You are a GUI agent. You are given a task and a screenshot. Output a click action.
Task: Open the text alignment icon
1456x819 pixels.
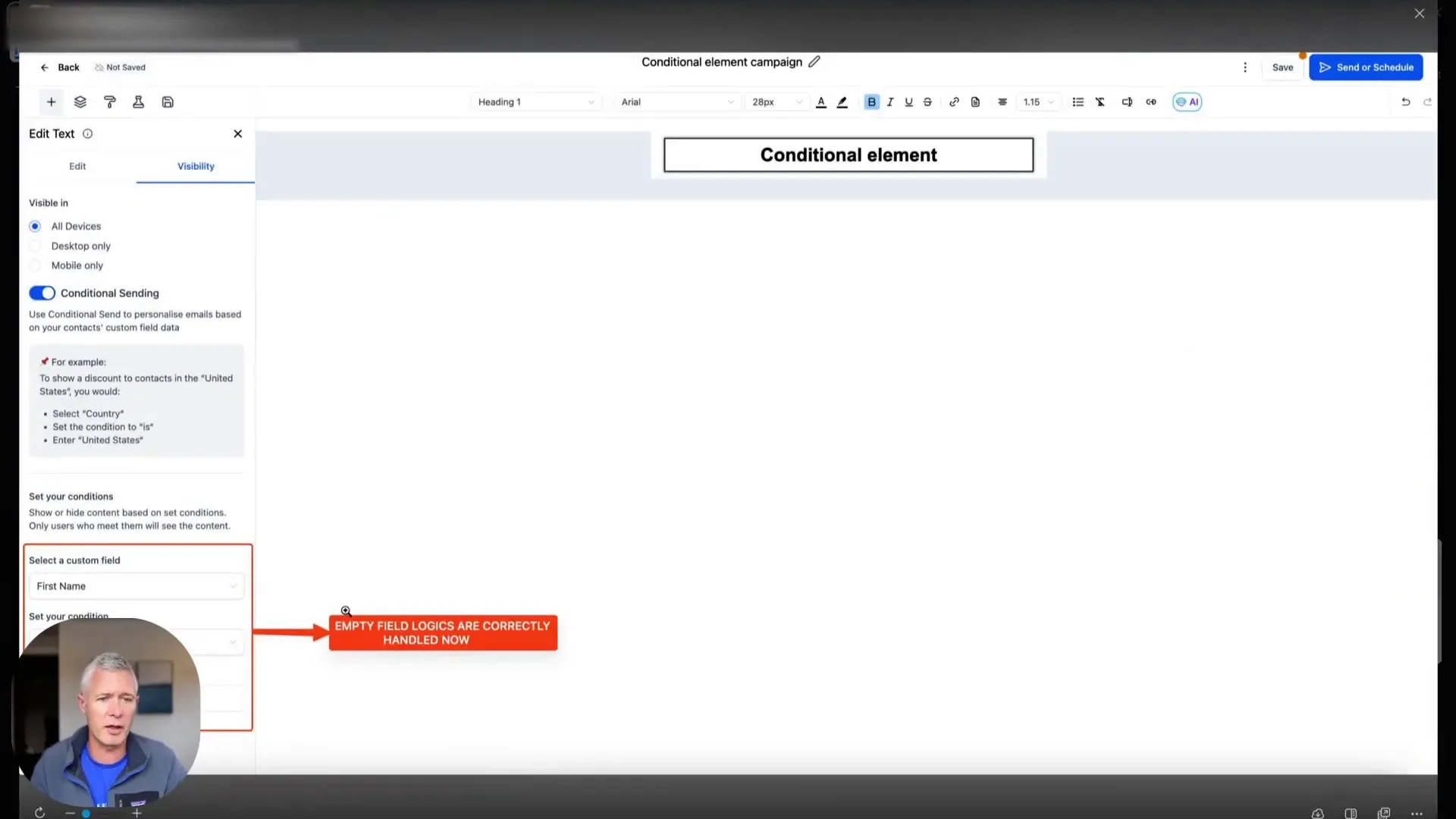point(1003,102)
